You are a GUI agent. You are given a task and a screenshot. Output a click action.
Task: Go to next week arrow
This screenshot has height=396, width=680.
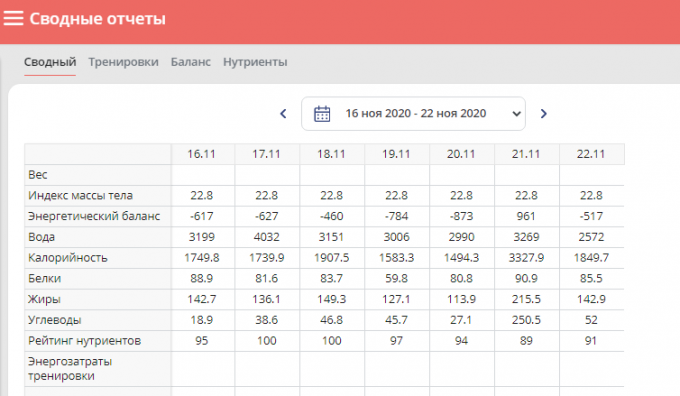tap(543, 114)
